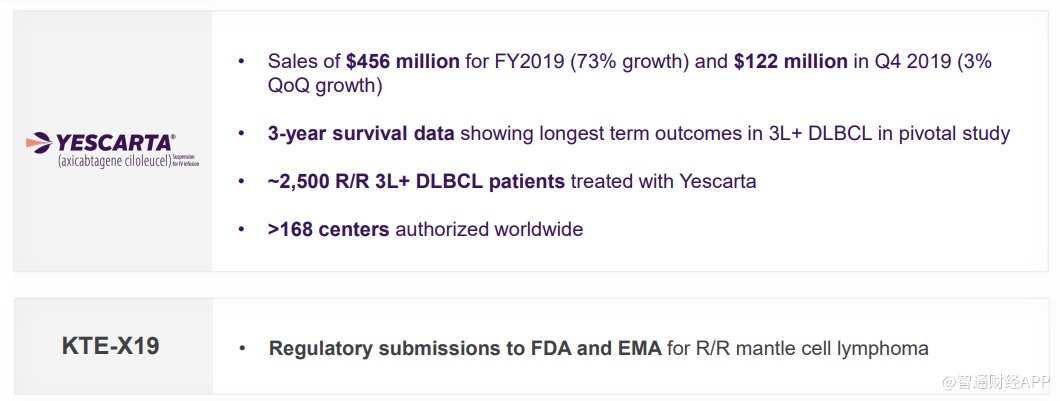Click the KTE-X19 label

[x=110, y=347]
